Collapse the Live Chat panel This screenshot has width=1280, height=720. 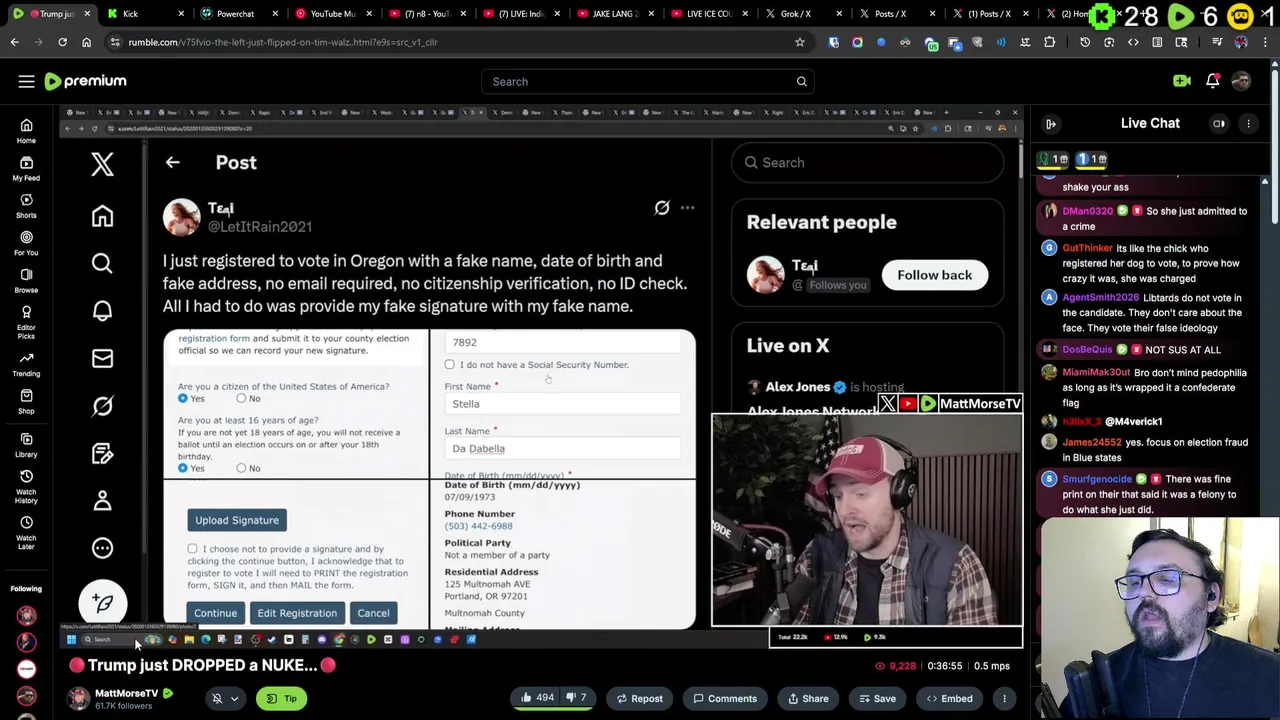1051,124
